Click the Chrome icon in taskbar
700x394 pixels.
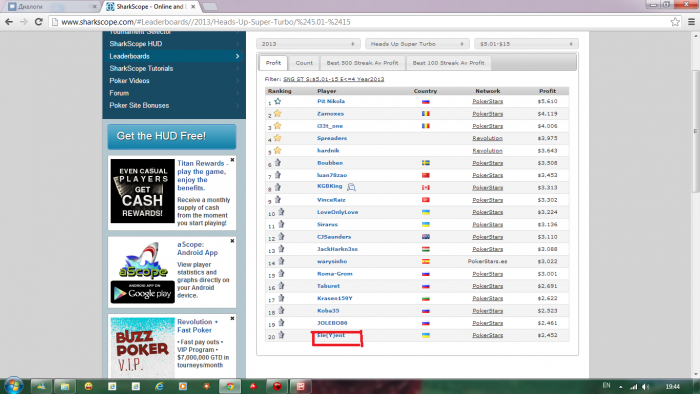pos(230,386)
